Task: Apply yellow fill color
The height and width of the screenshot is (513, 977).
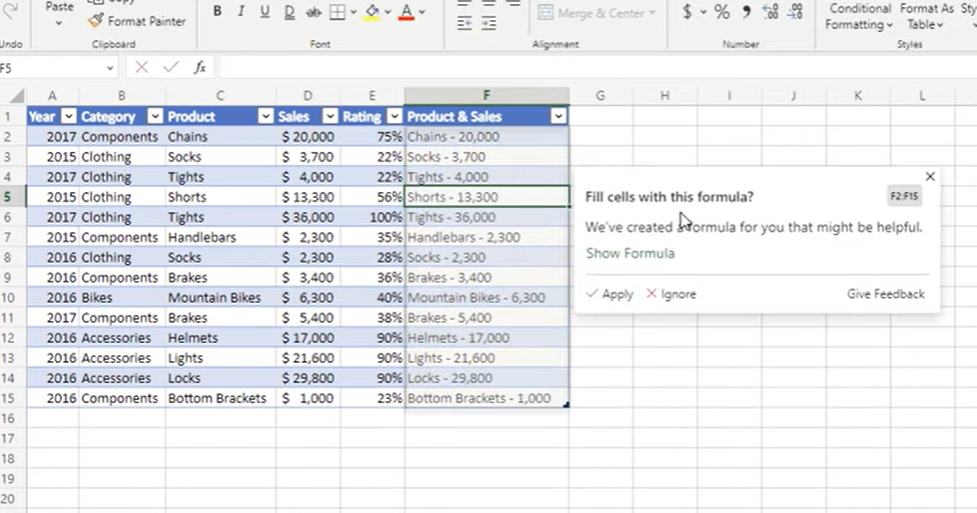Action: pyautogui.click(x=373, y=11)
